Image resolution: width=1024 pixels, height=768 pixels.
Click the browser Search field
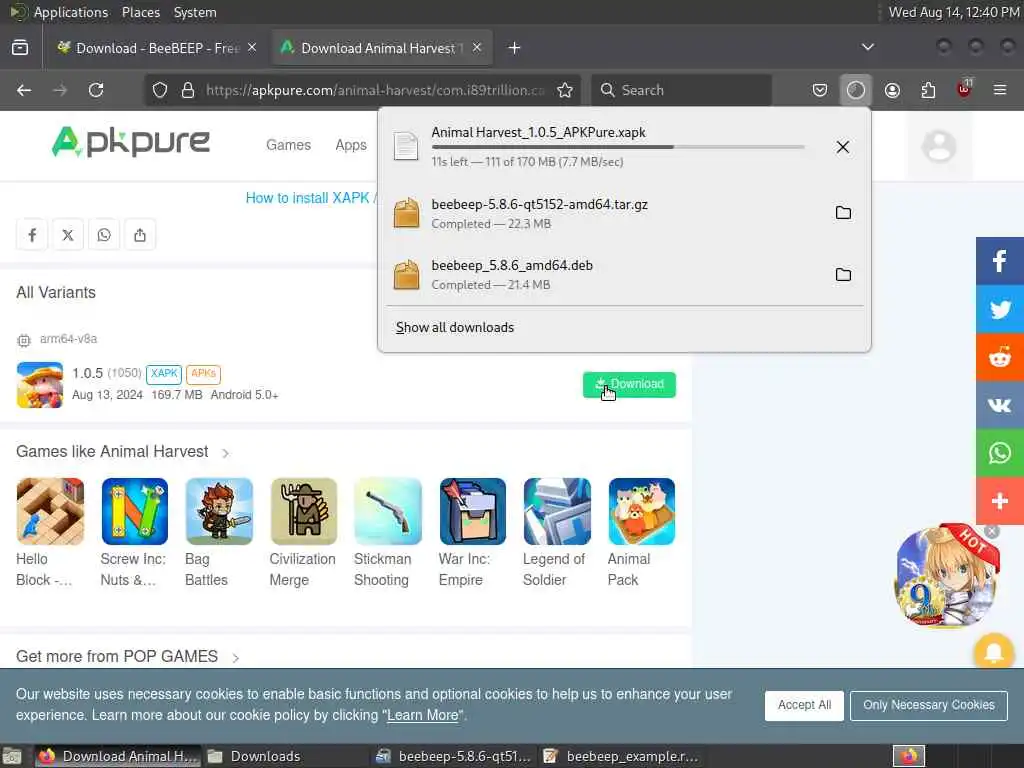pos(681,90)
